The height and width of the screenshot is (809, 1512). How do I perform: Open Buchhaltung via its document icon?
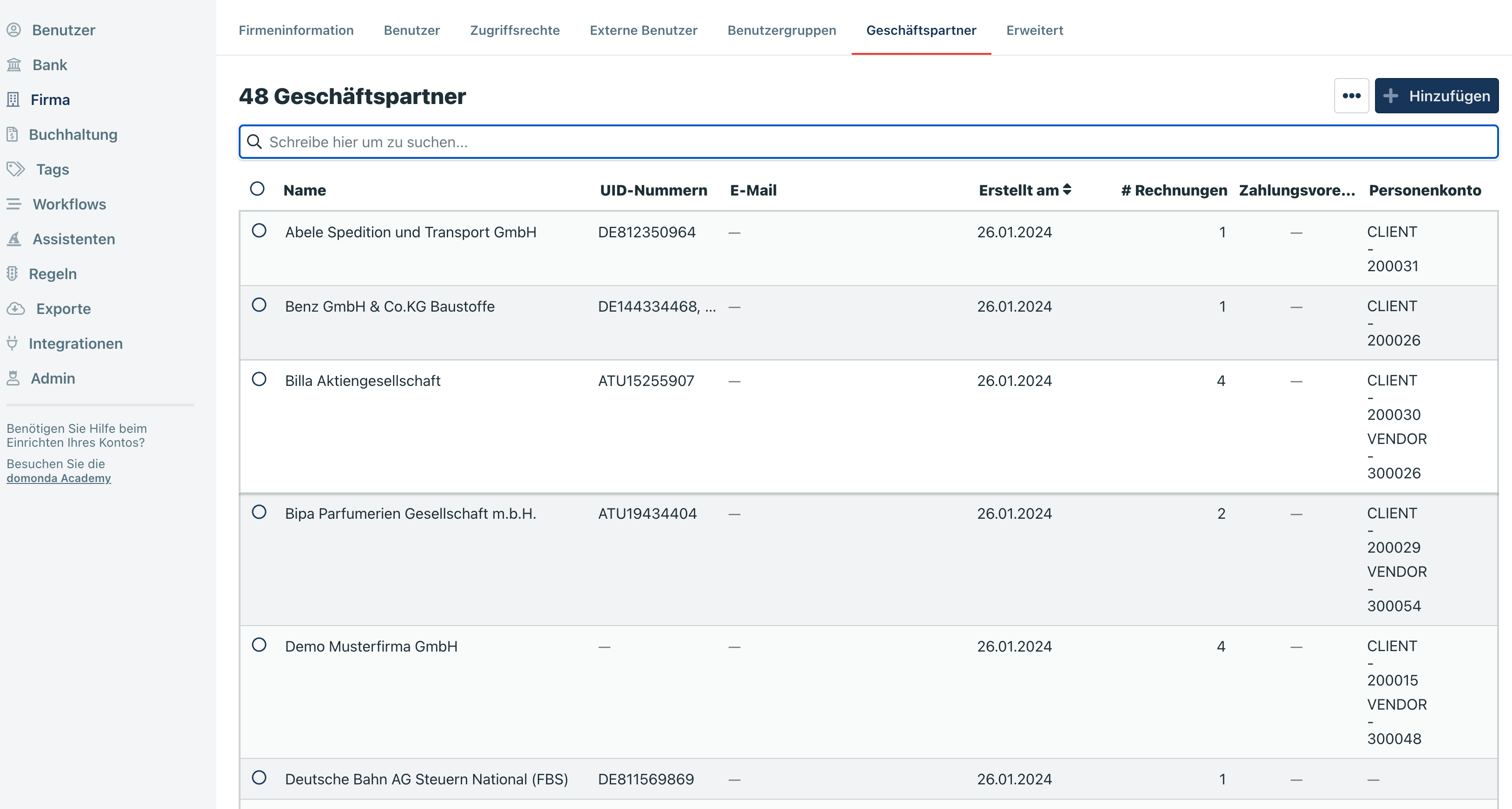point(13,134)
